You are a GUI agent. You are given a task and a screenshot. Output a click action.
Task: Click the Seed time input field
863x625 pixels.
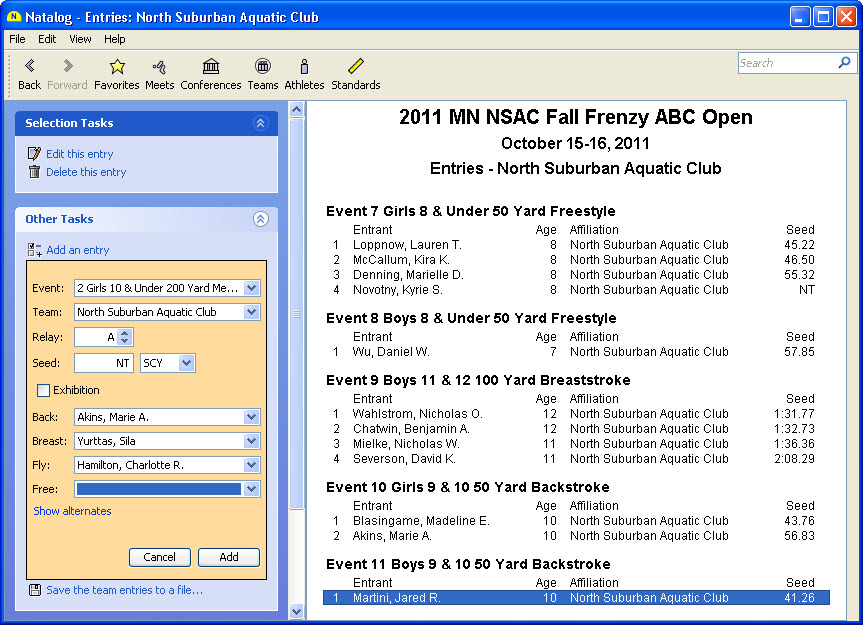[104, 363]
